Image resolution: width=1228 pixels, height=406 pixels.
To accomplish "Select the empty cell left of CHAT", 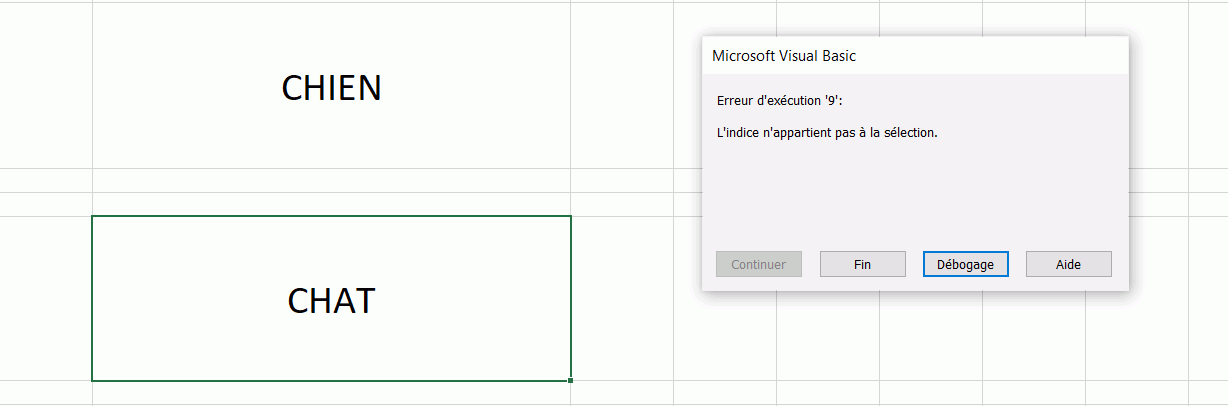I will coord(45,299).
